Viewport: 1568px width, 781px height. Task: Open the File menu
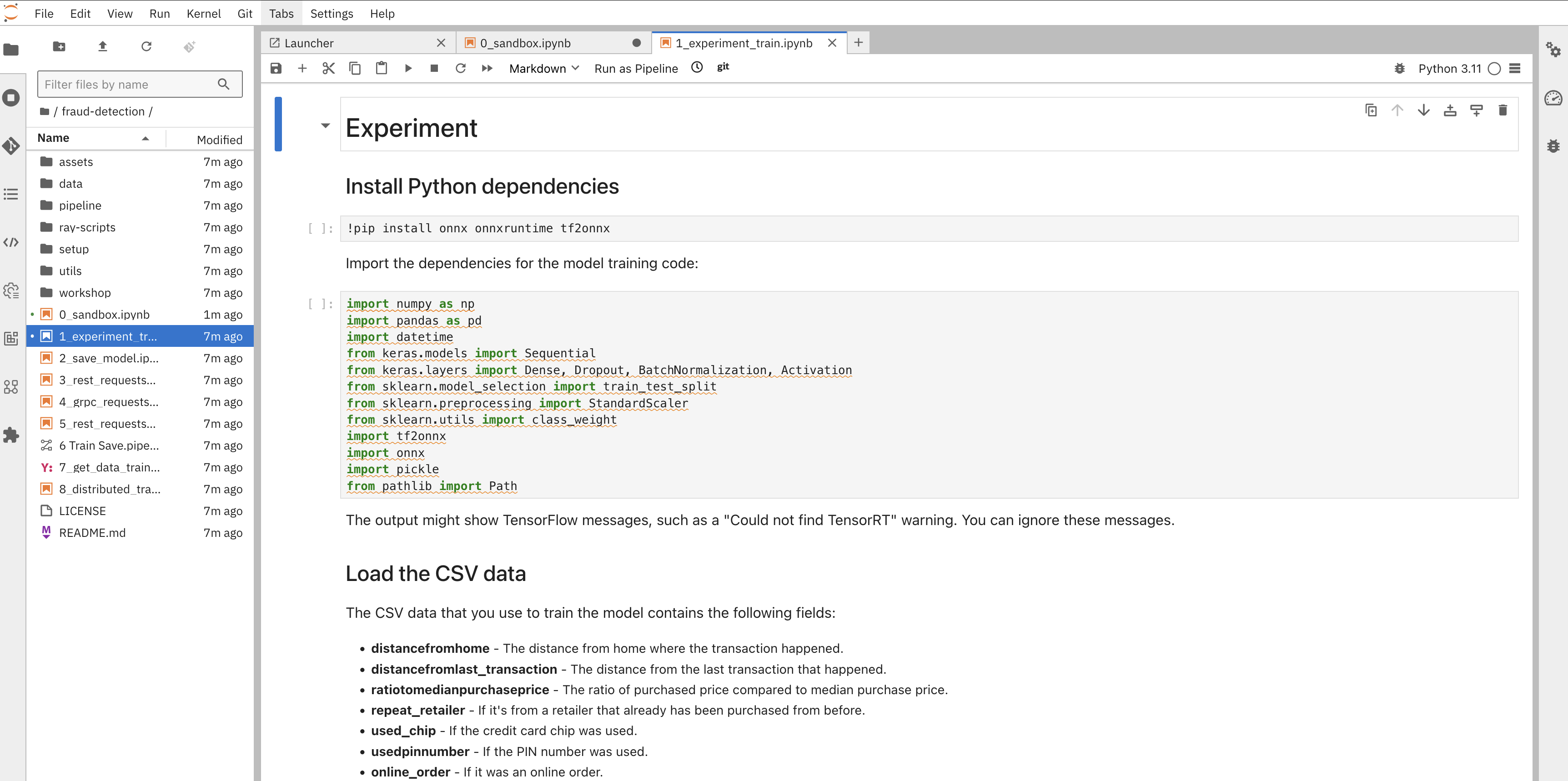pos(44,13)
